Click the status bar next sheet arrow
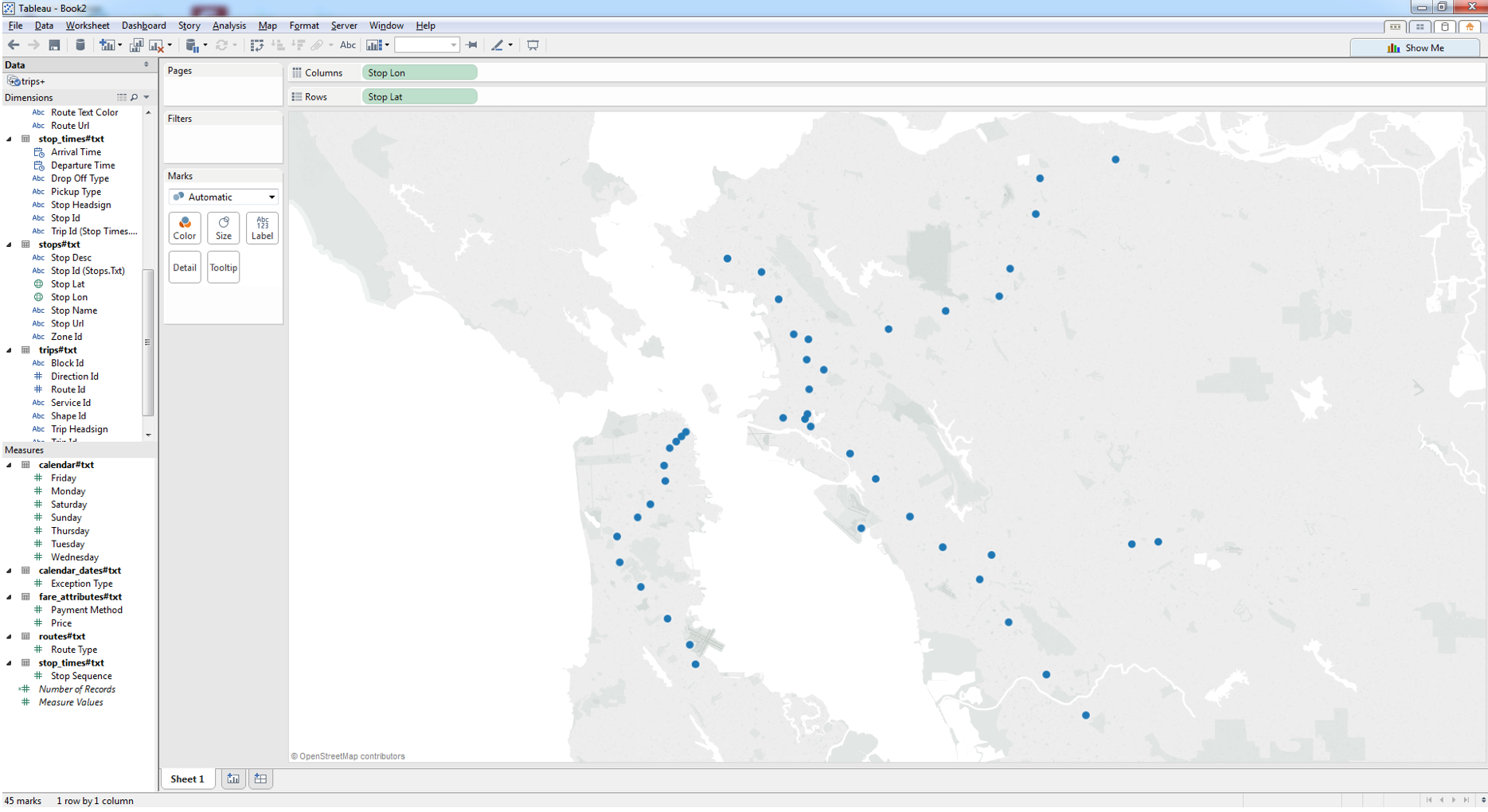The width and height of the screenshot is (1488, 812). [x=1455, y=800]
